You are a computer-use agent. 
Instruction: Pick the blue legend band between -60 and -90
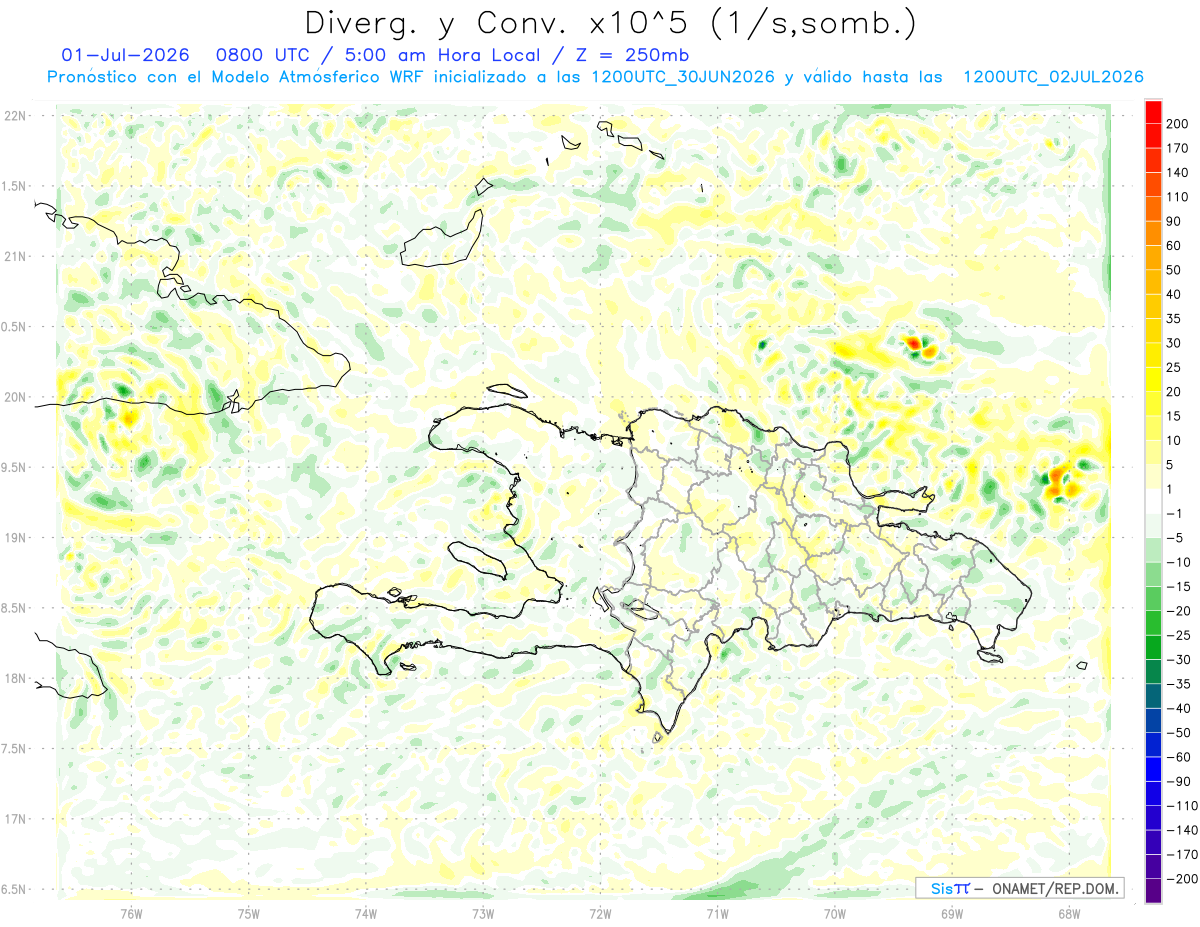(x=1153, y=770)
